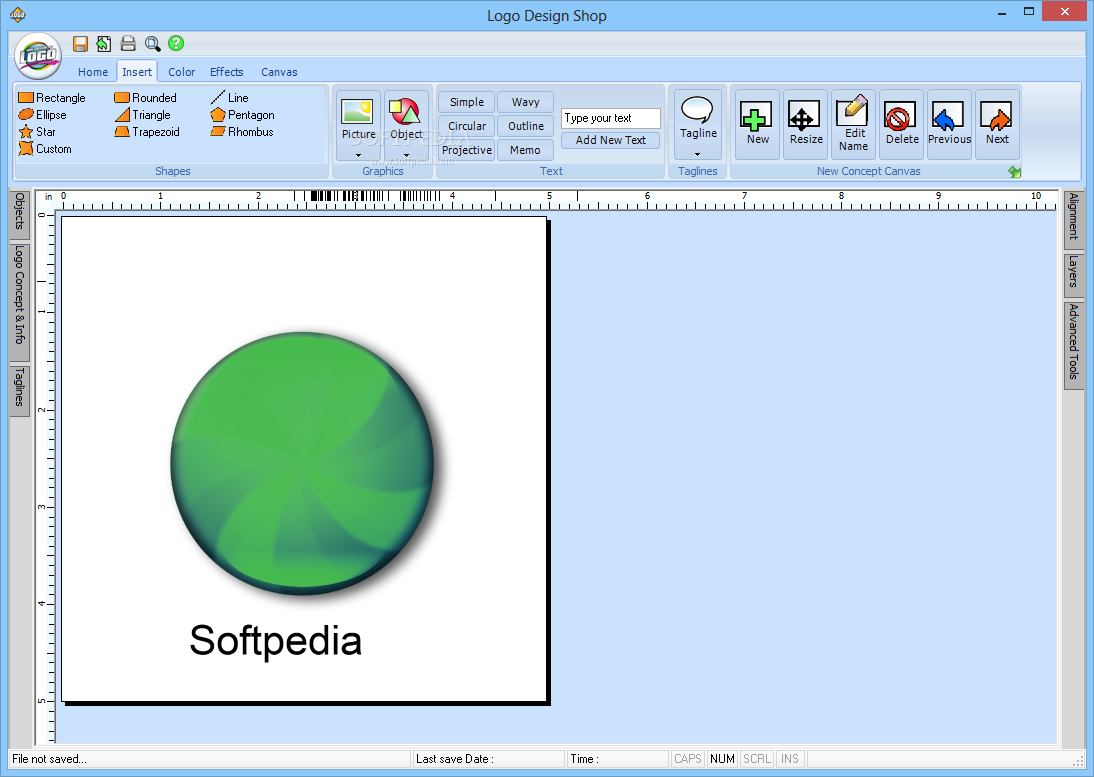The height and width of the screenshot is (777, 1094).
Task: Open the Objects side panel
Action: tap(20, 213)
